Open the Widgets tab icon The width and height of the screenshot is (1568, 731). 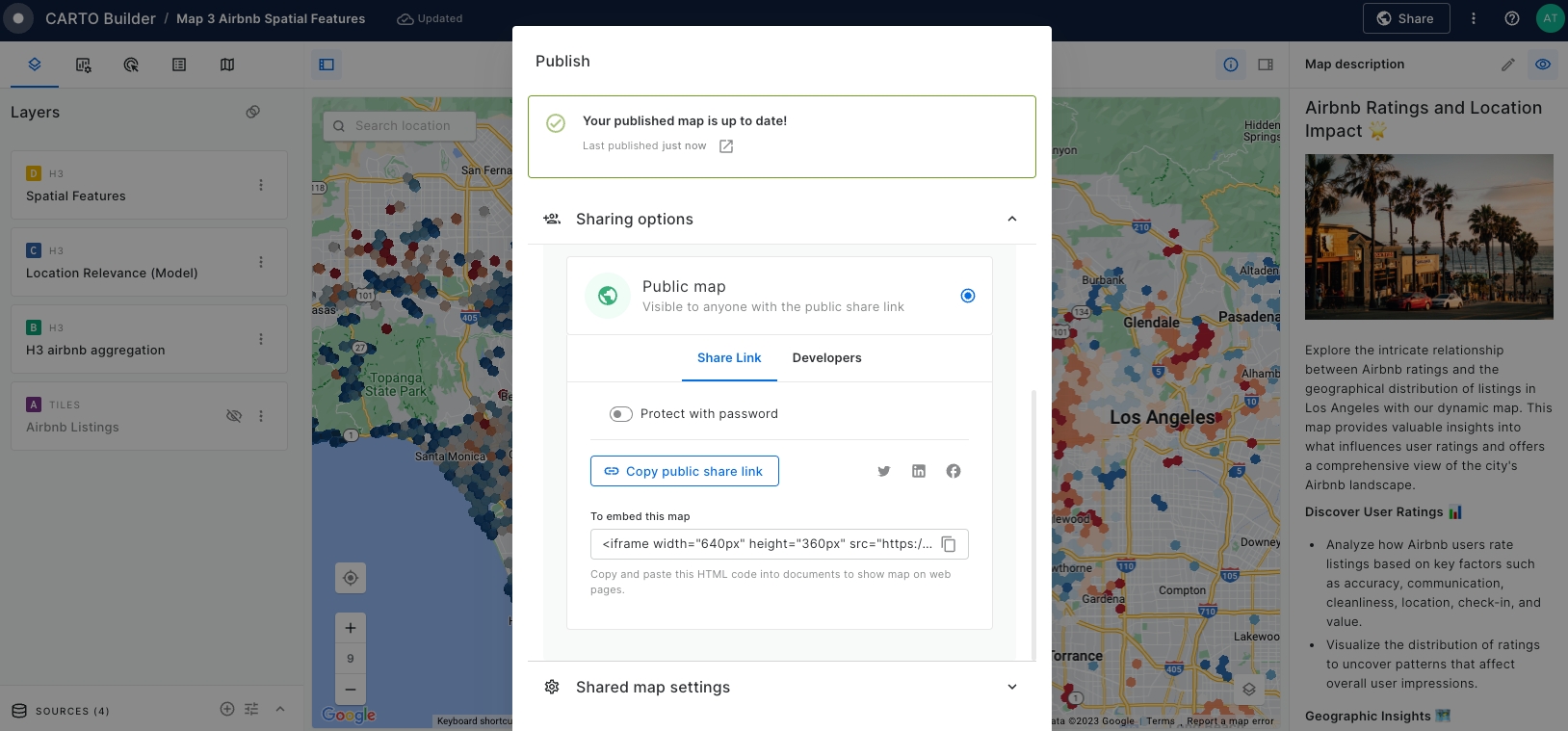pyautogui.click(x=84, y=65)
